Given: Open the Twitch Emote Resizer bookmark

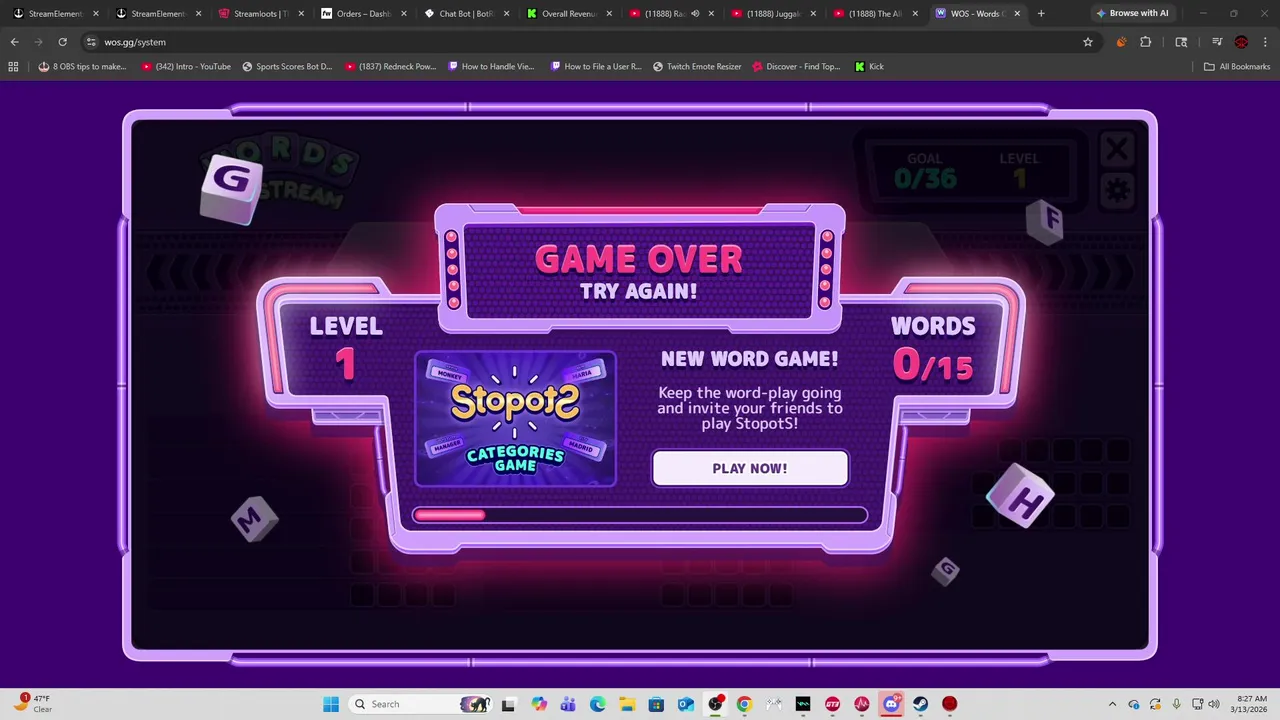Looking at the screenshot, I should (x=697, y=66).
